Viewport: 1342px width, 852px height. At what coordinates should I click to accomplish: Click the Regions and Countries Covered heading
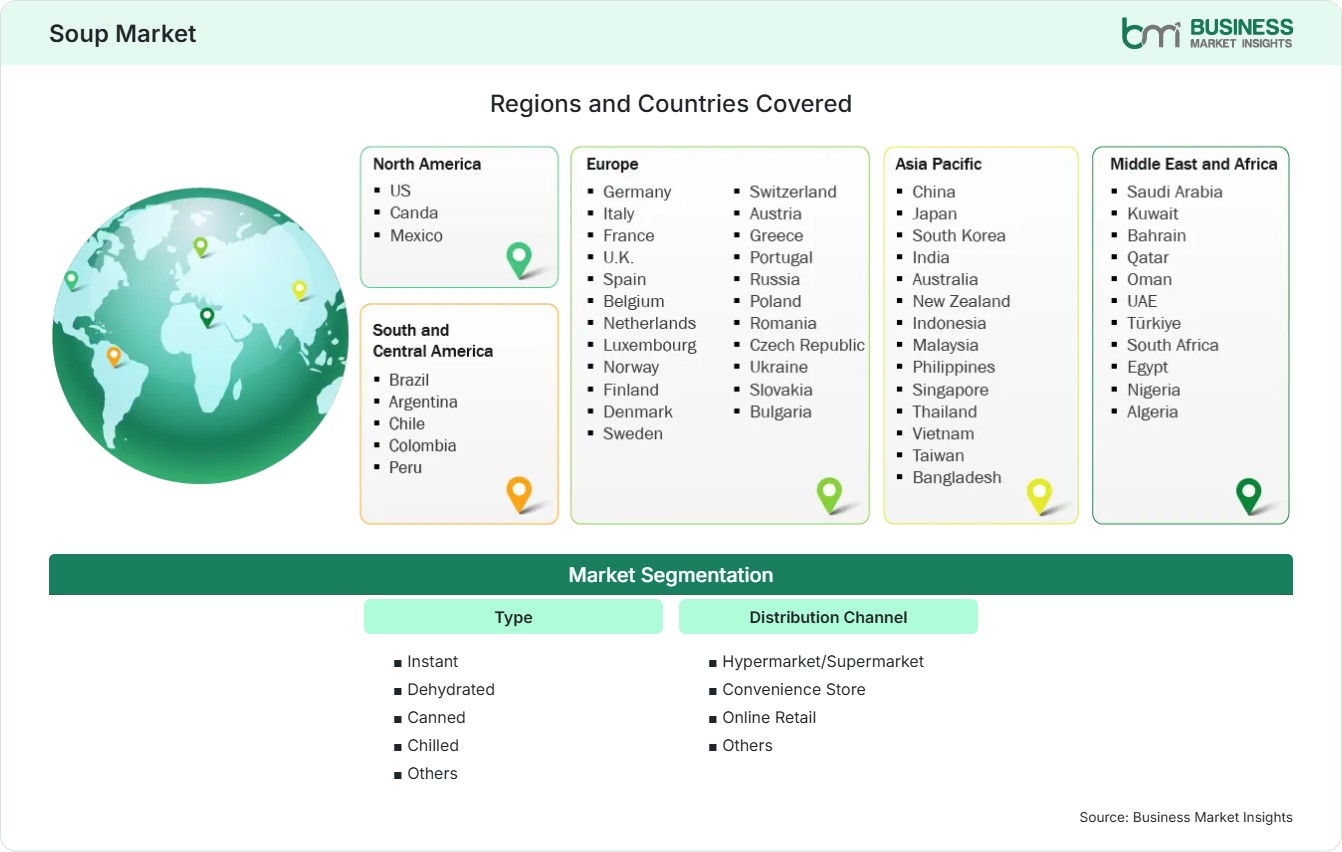(671, 104)
